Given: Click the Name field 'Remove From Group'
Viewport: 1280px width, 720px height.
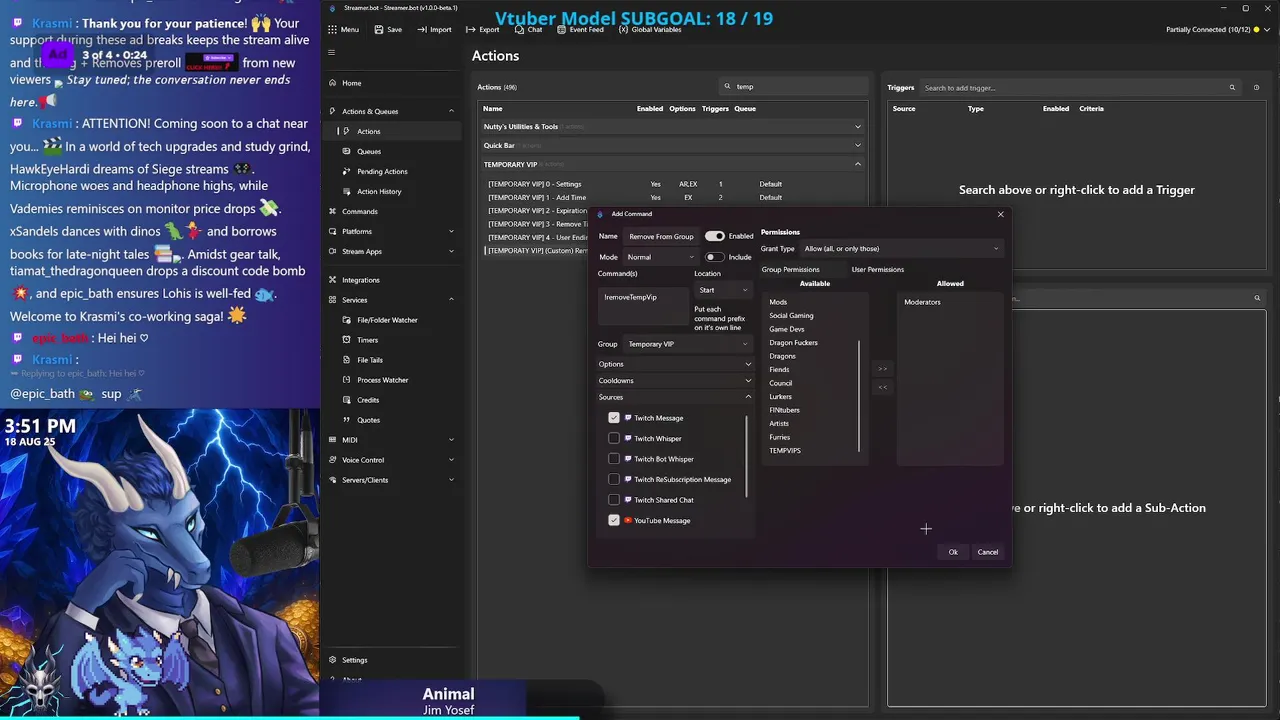Looking at the screenshot, I should [662, 236].
